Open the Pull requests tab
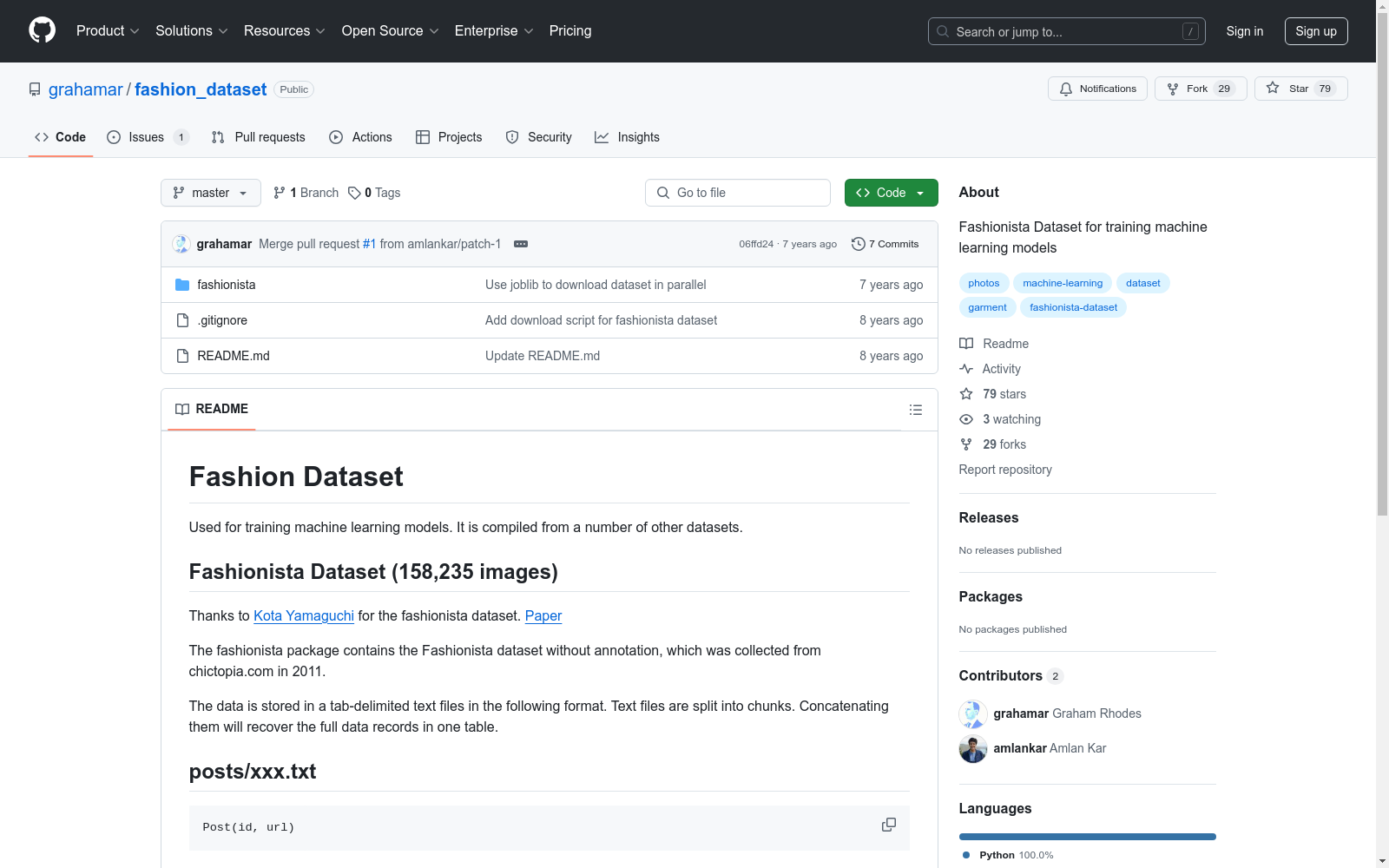Viewport: 1389px width, 868px height. (259, 137)
